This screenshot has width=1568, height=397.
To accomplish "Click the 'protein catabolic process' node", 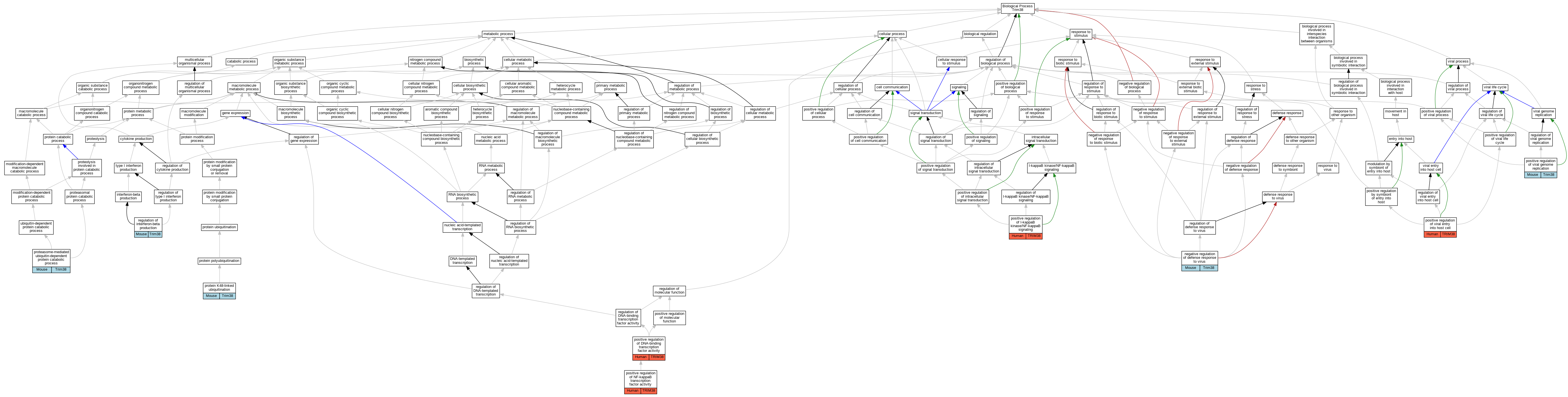I will pyautogui.click(x=58, y=139).
